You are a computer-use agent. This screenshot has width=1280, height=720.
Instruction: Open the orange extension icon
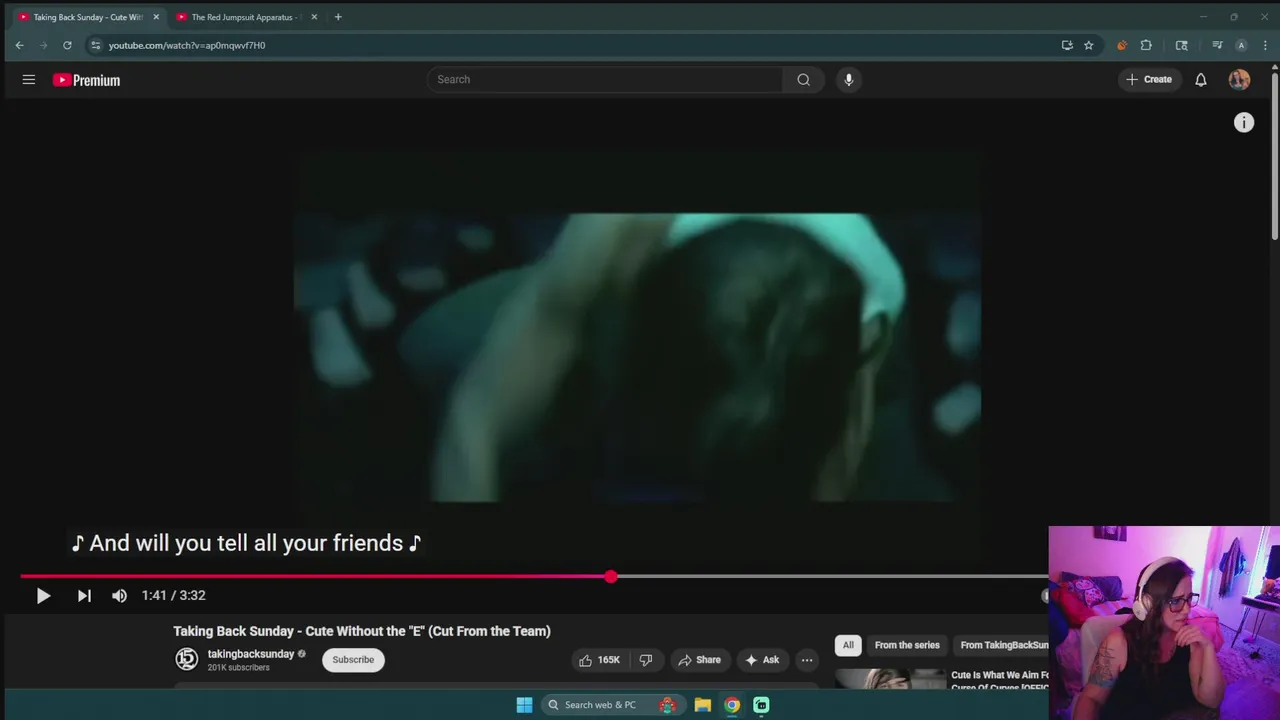click(1122, 45)
